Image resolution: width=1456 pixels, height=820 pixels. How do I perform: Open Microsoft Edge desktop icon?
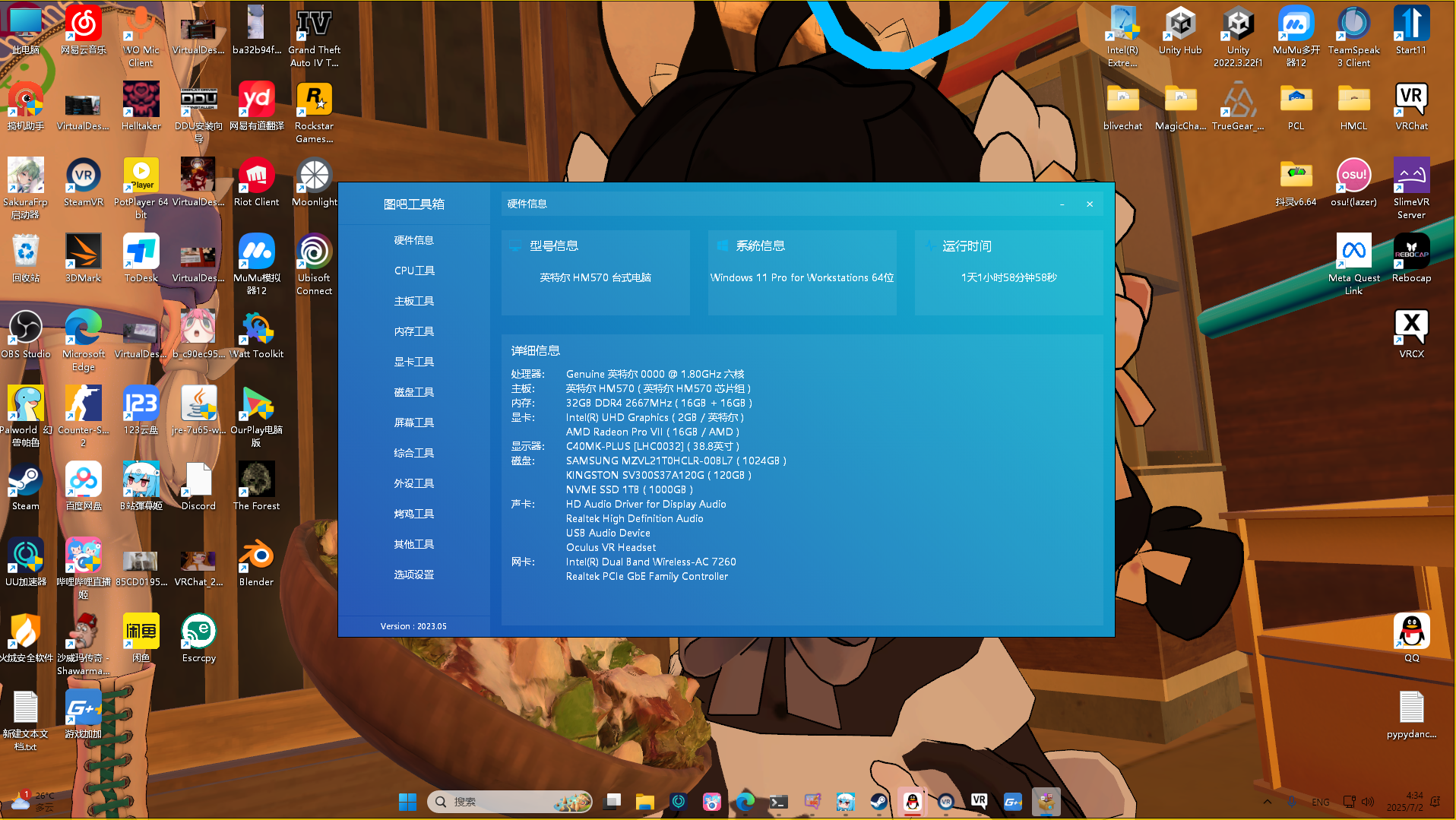click(x=84, y=340)
